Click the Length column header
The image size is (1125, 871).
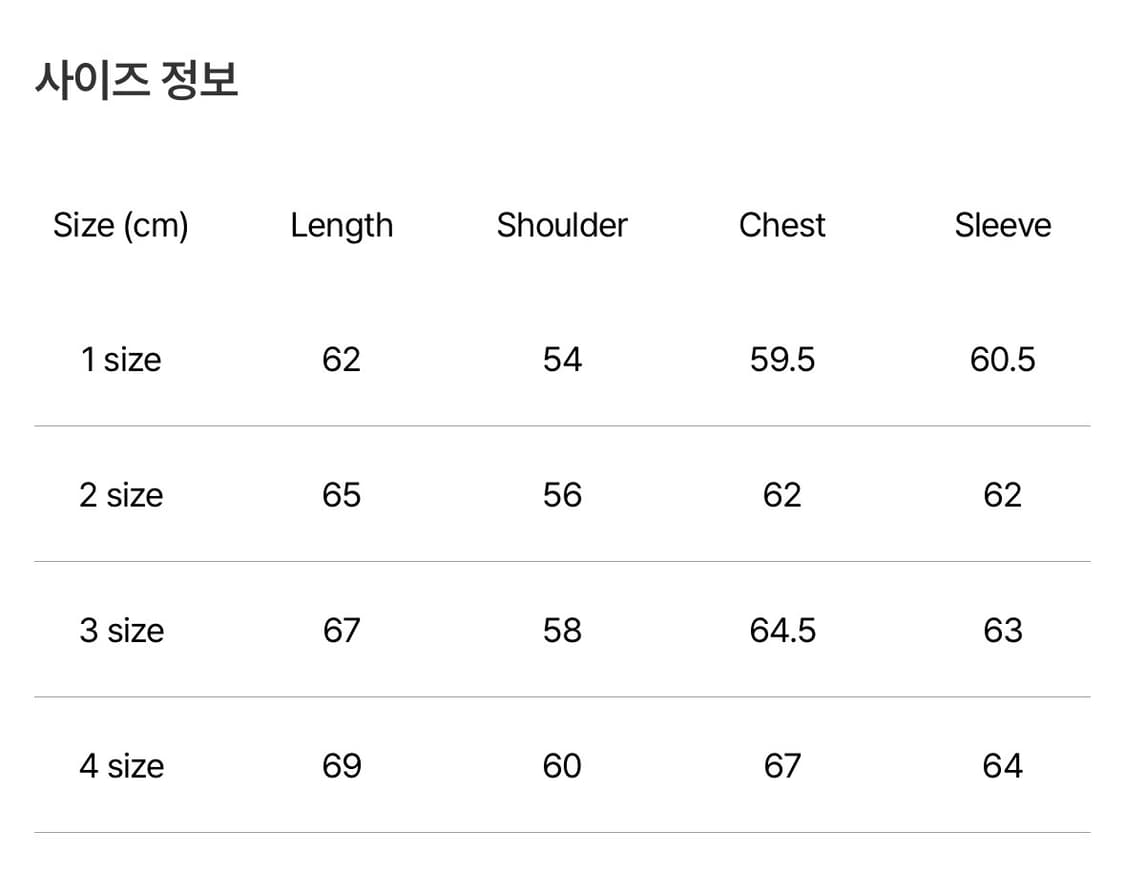click(342, 226)
